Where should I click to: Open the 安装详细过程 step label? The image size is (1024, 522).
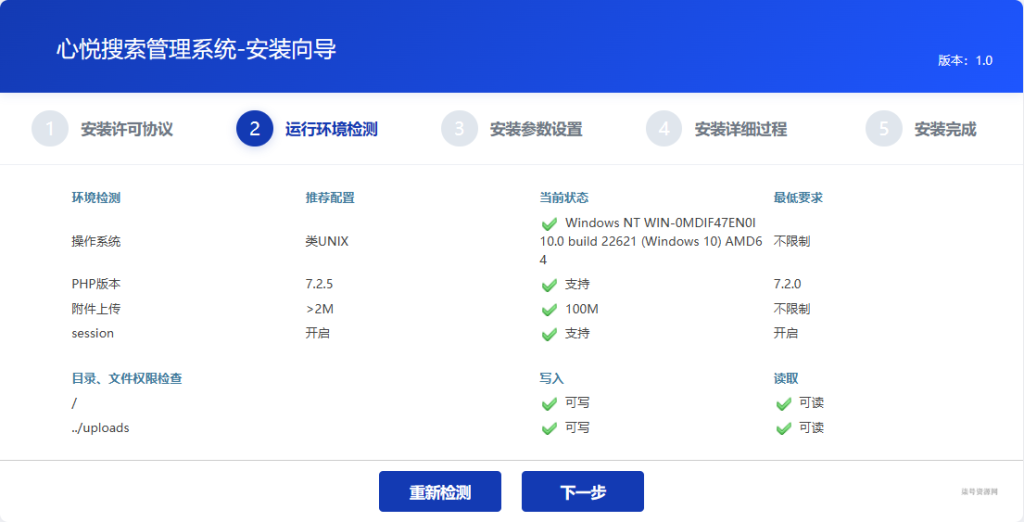tap(741, 129)
